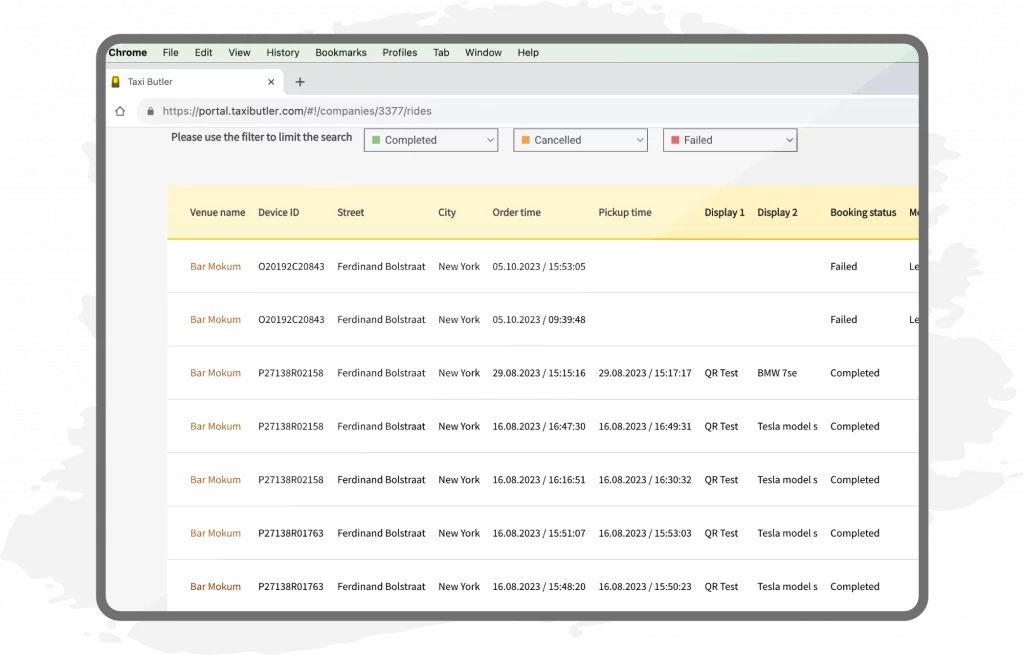
Task: Click order time 05.10.2023 / 15:53:05
Action: [539, 266]
